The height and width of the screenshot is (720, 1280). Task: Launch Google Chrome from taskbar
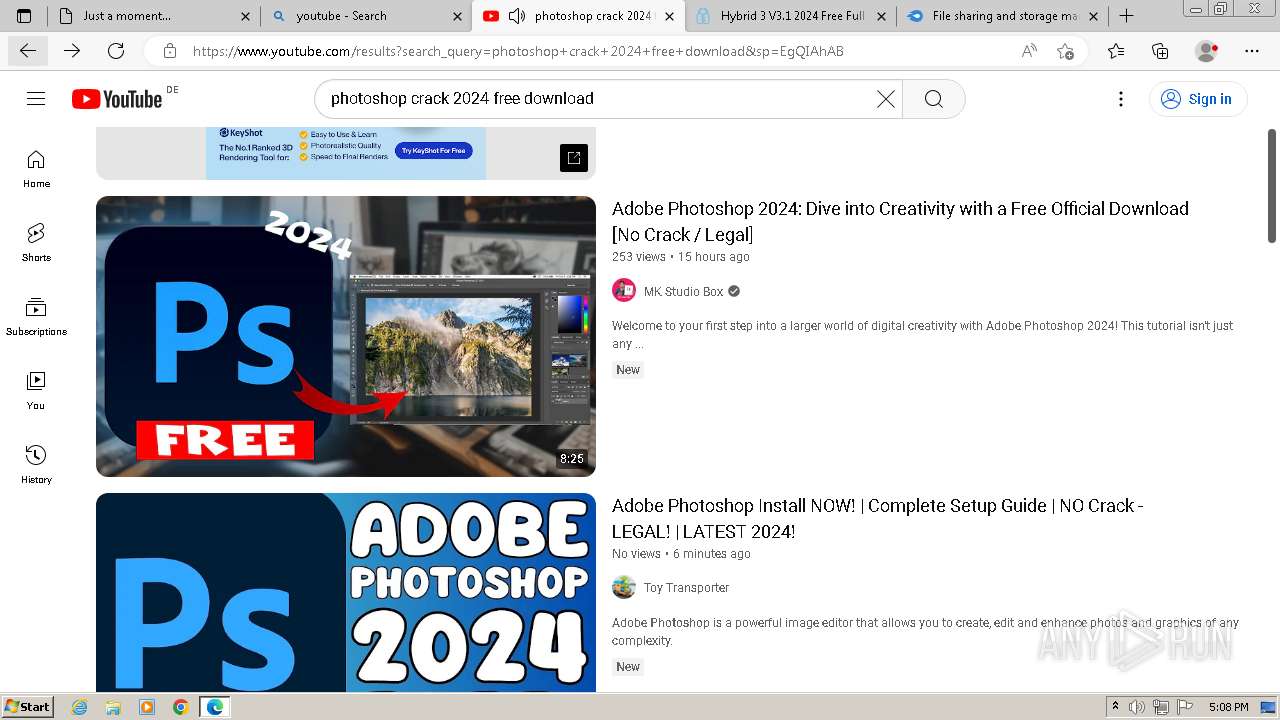(x=180, y=707)
